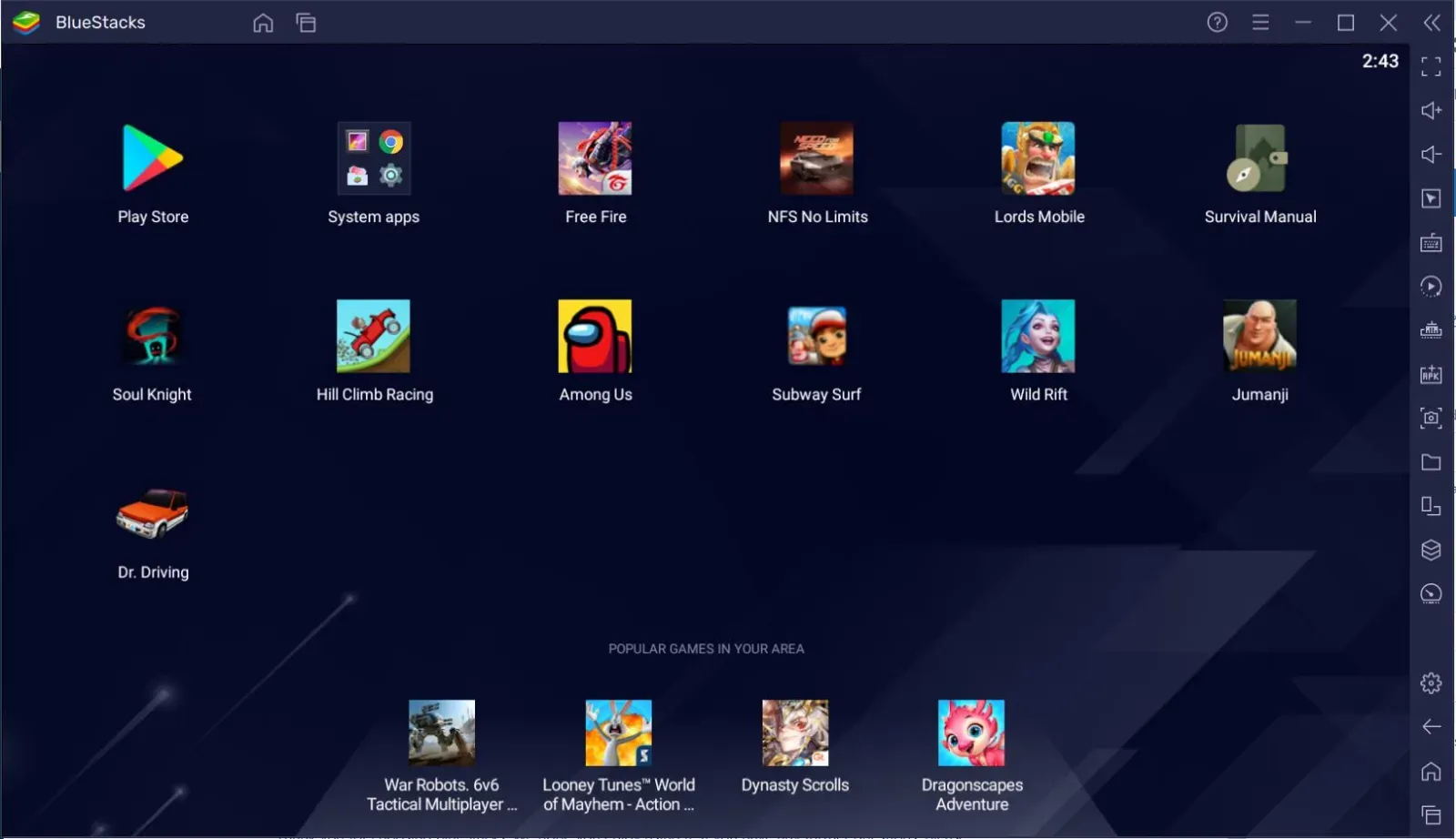
Task: Open Looney Tunes World of Mayhem
Action: point(619,733)
